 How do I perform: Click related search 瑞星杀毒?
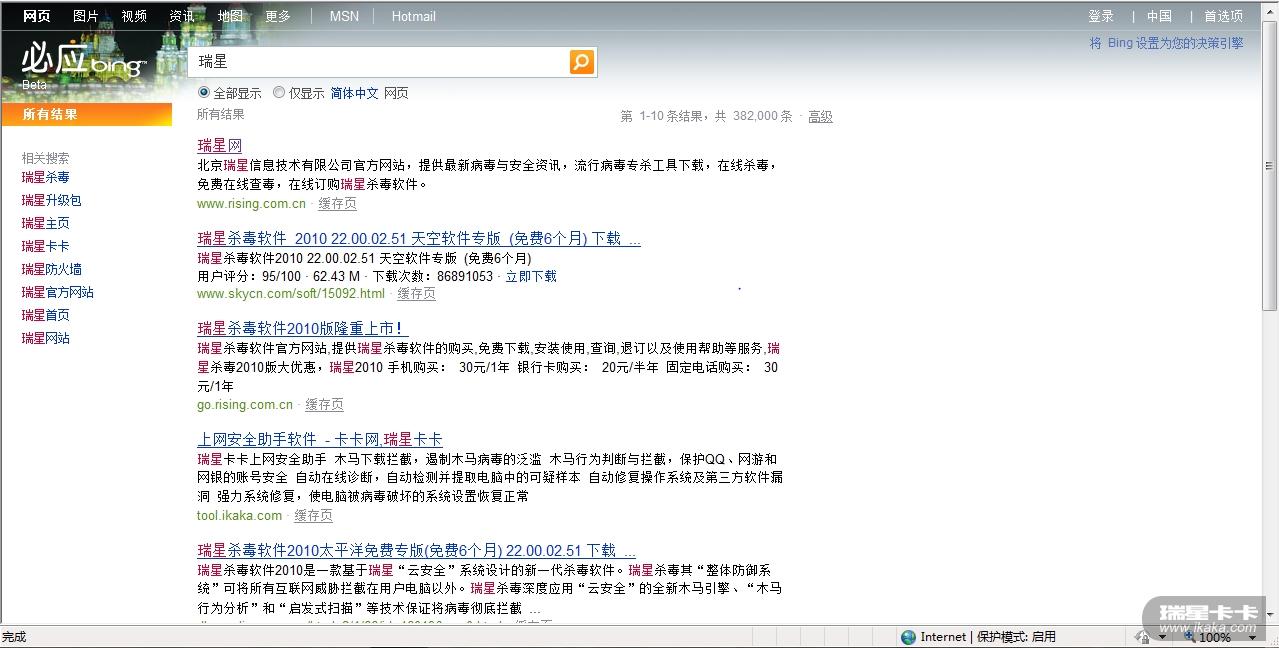click(x=46, y=177)
